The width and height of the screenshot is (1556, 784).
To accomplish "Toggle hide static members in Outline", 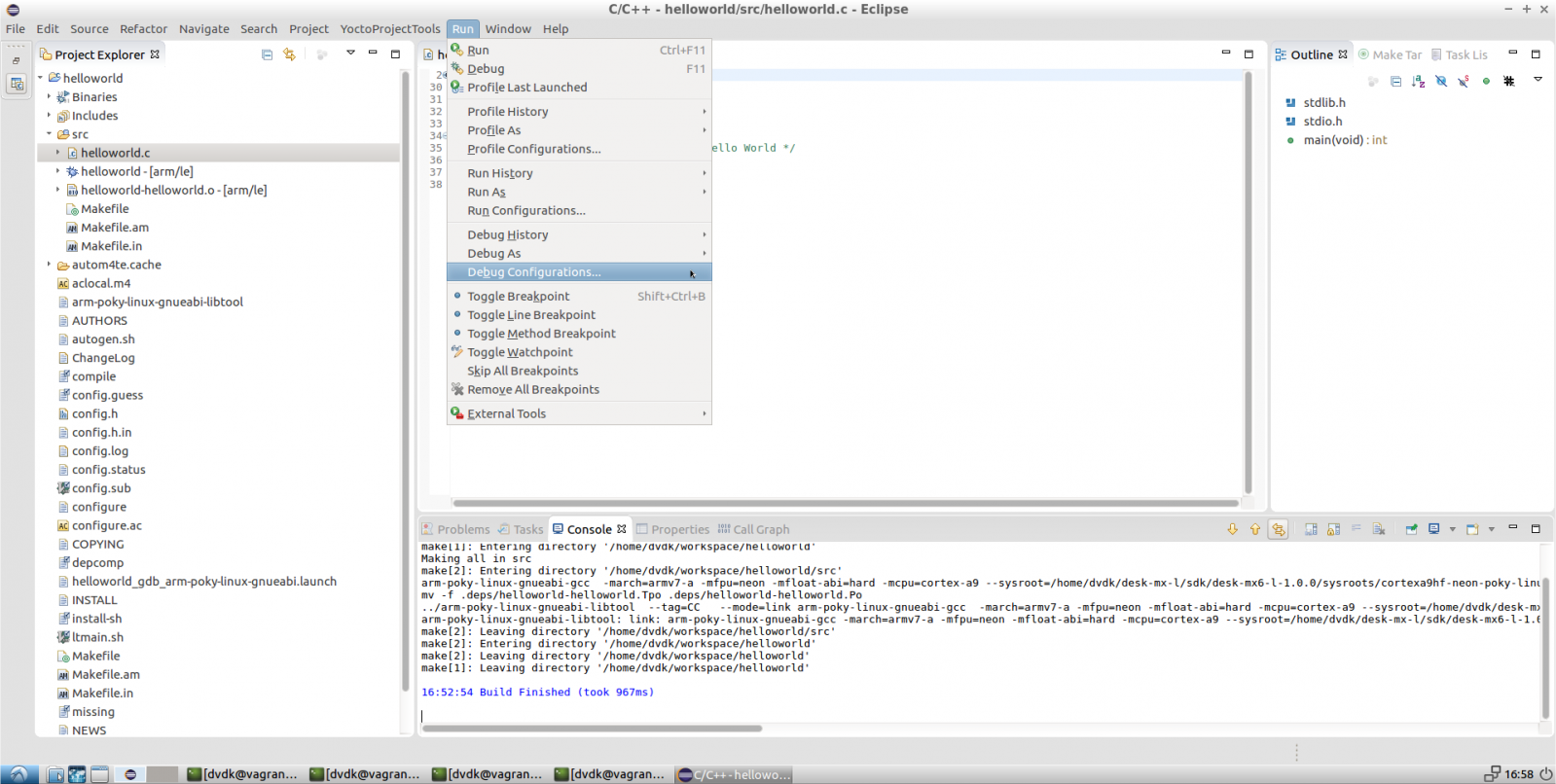I will coord(1464,82).
